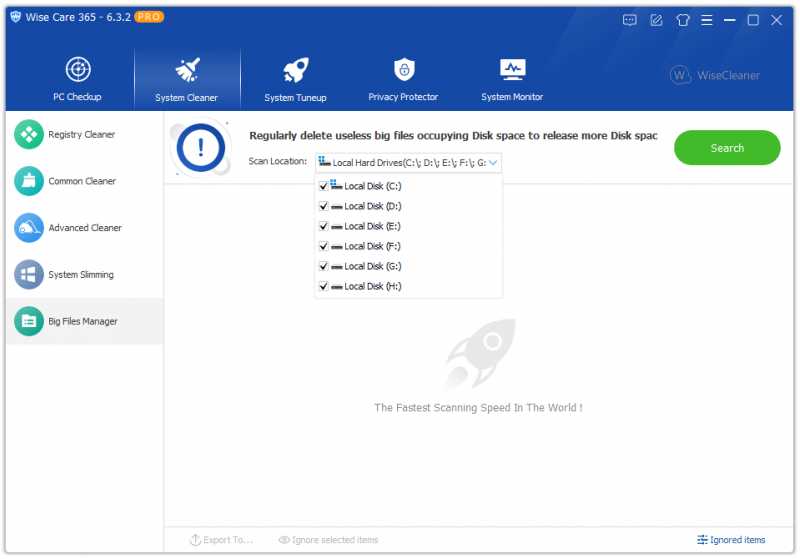Click the Advanced Cleaner icon

(29, 228)
